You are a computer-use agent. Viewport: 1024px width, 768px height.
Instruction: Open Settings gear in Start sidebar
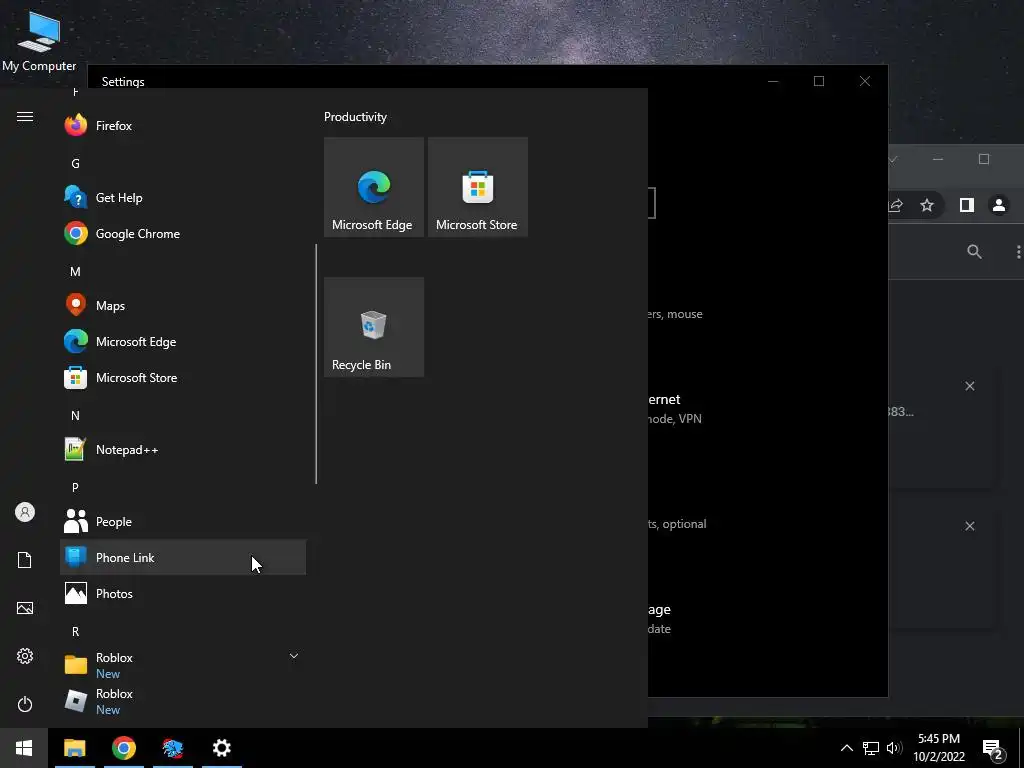coord(25,656)
